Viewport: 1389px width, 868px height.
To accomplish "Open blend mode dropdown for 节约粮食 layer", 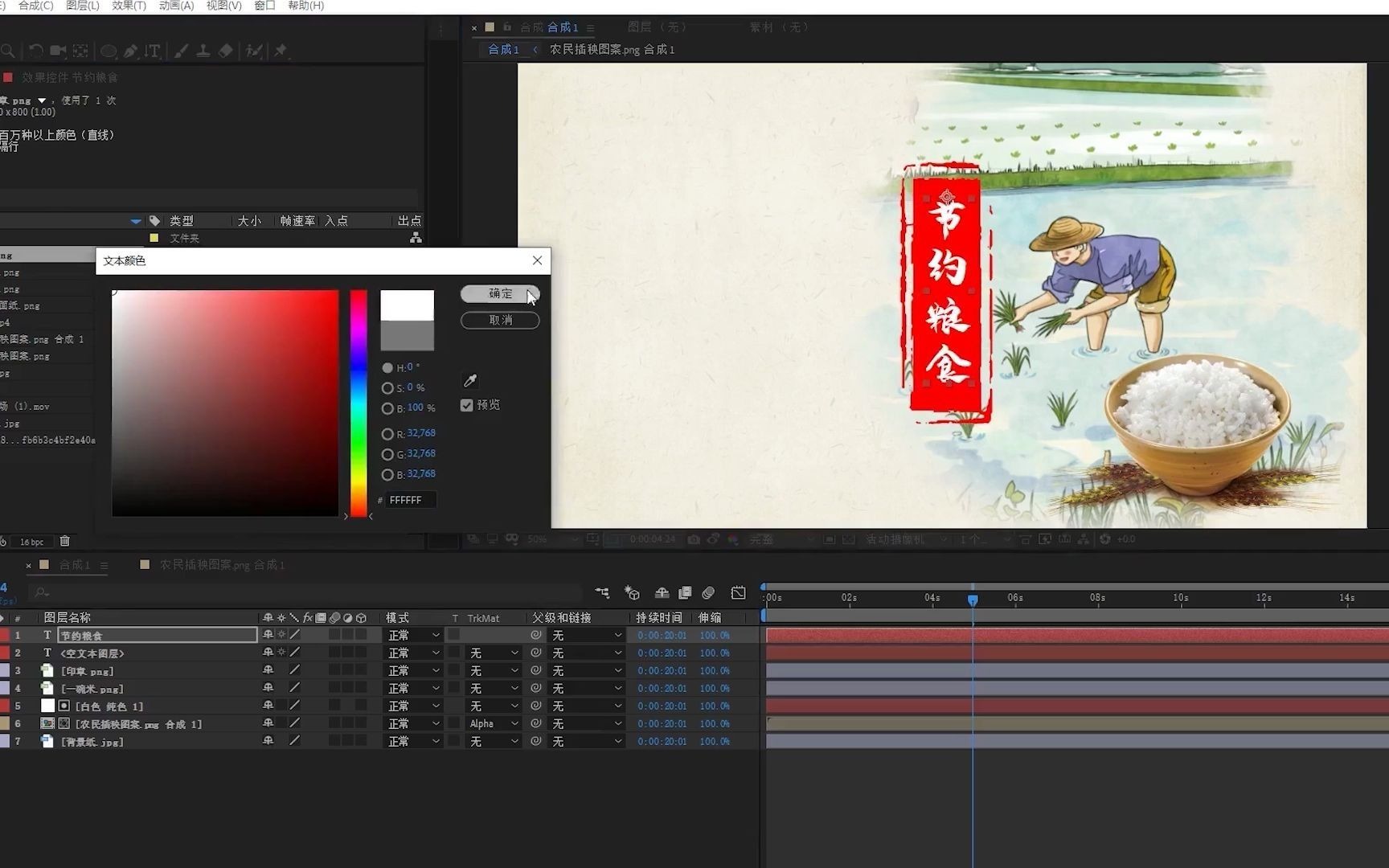I will coord(413,635).
